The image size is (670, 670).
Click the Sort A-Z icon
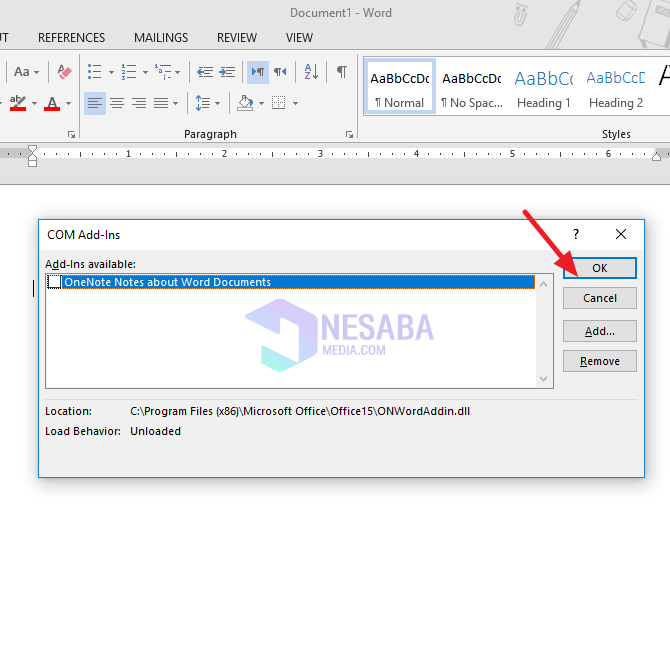click(311, 72)
